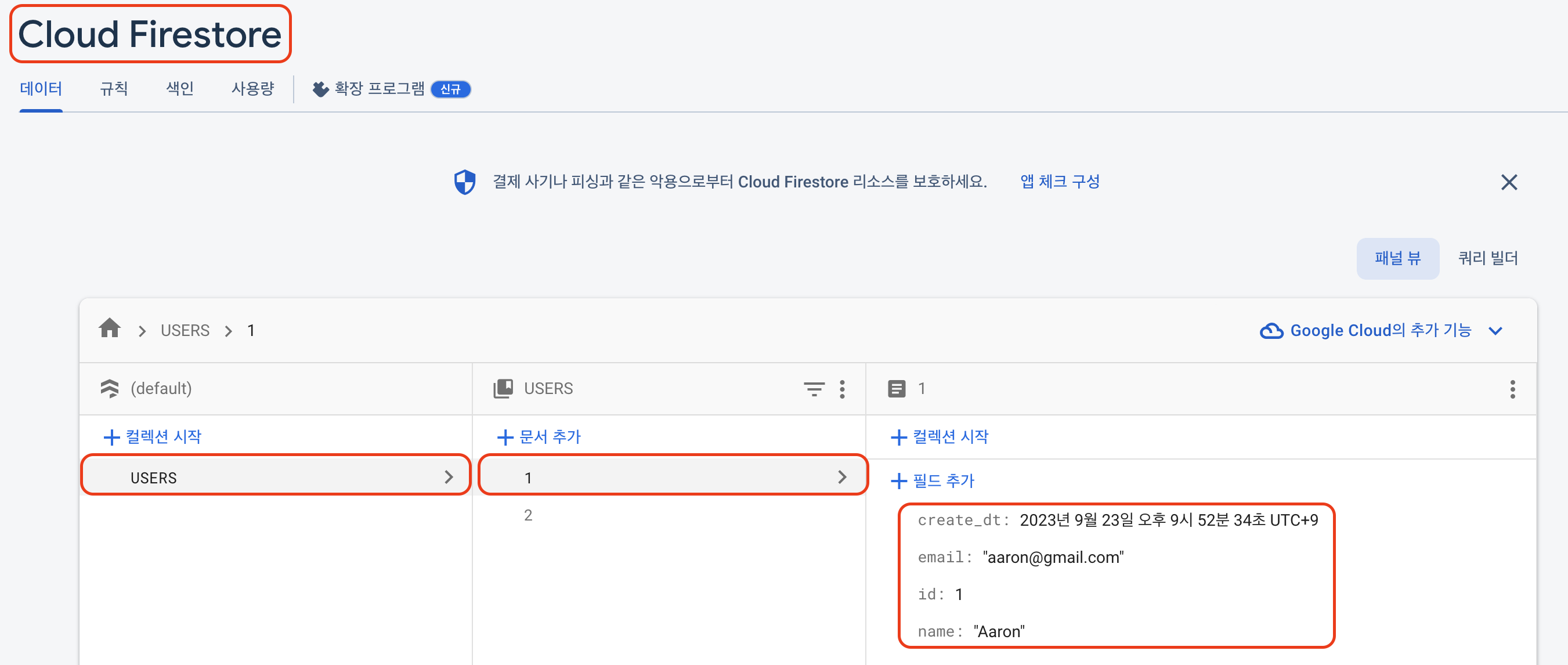Click the Google Cloud cloud icon
The image size is (1568, 665).
[1271, 330]
